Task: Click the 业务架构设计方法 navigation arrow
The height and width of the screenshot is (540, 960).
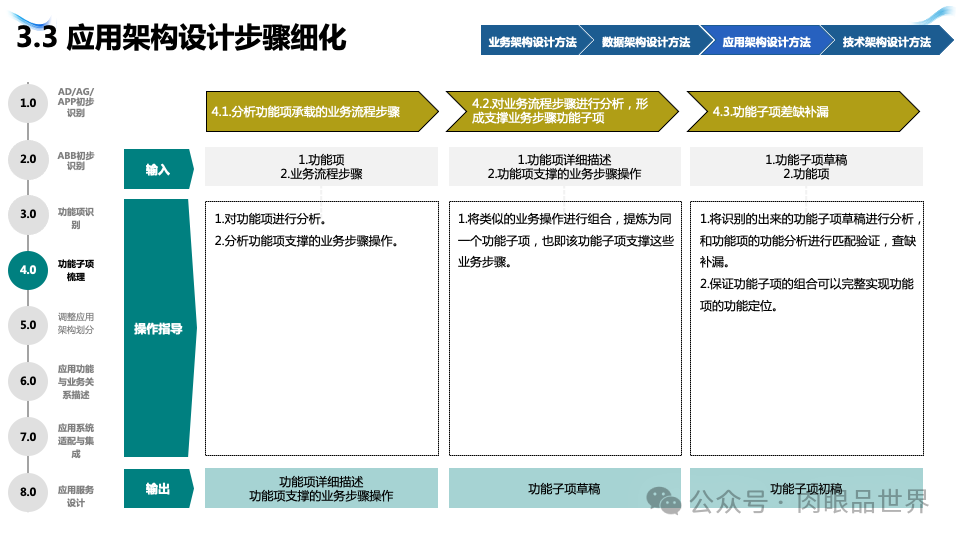Action: 533,41
